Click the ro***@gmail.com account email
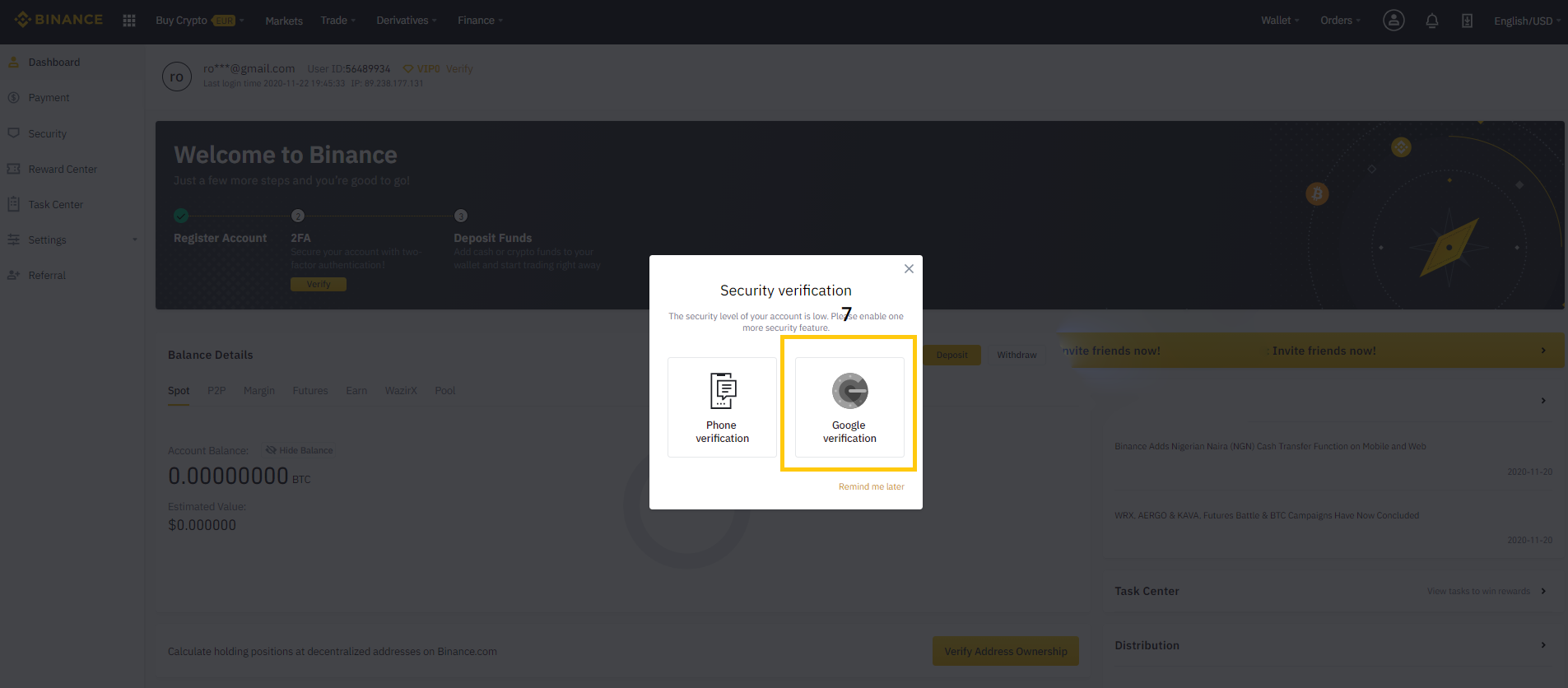The image size is (1568, 688). pyautogui.click(x=249, y=68)
